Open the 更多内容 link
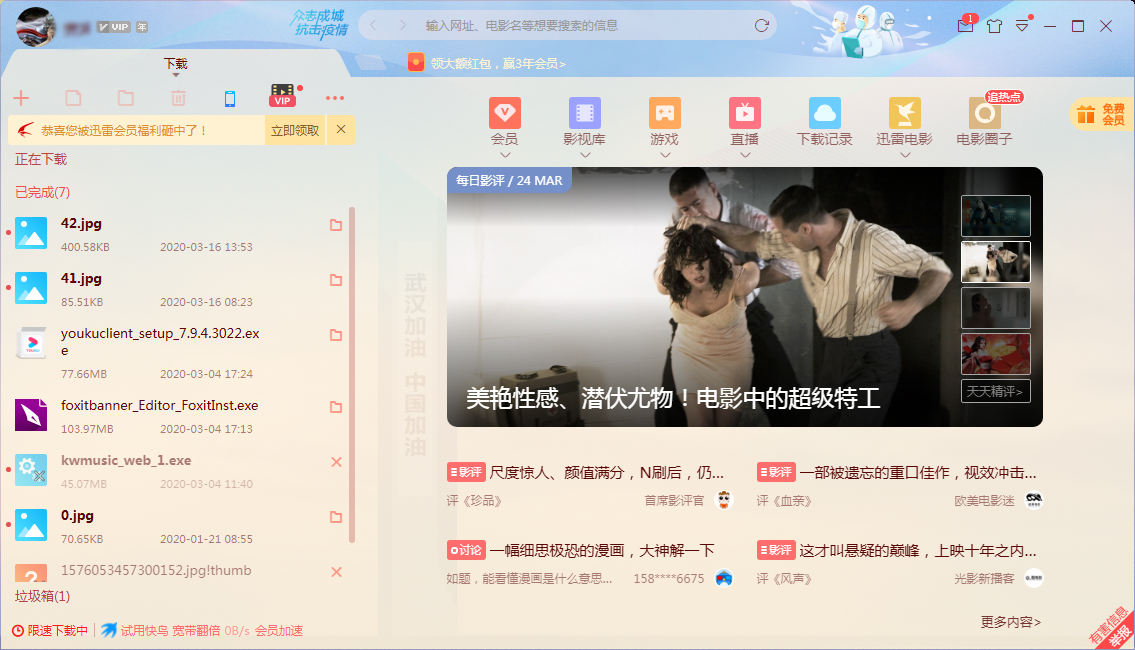This screenshot has height=650, width=1135. click(1007, 619)
